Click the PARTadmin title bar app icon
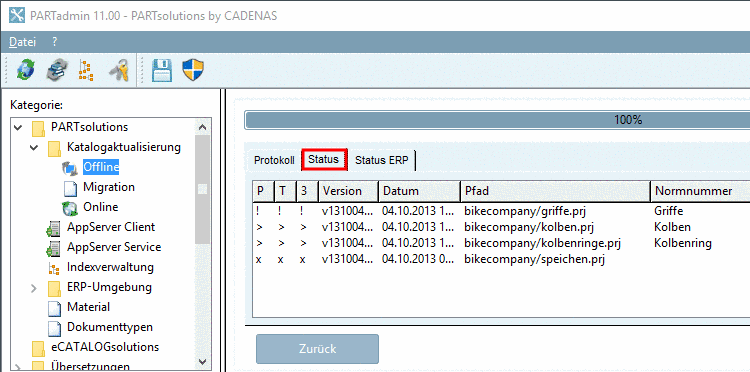 click(x=17, y=15)
